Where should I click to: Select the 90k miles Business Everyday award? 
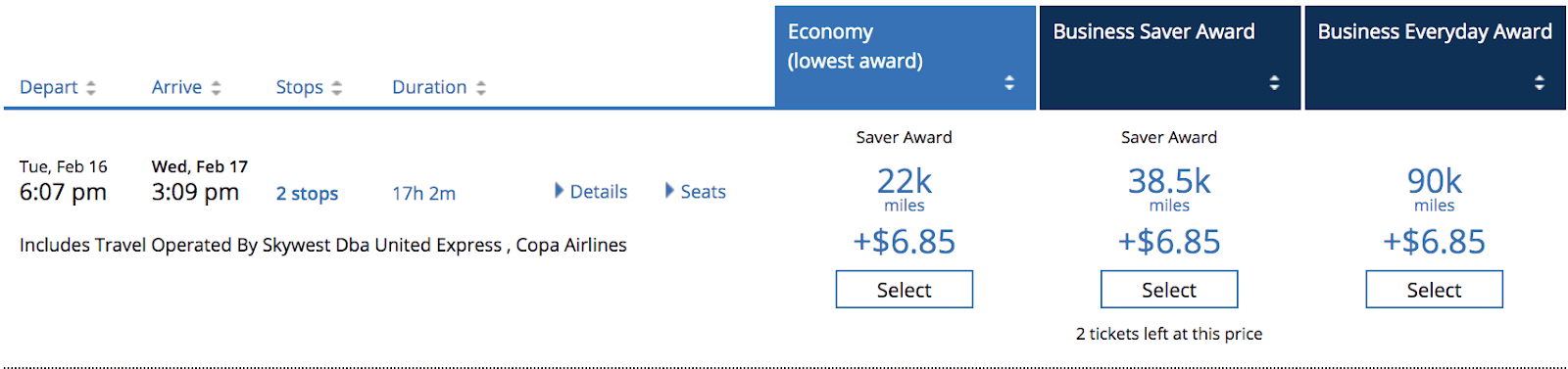click(1434, 290)
